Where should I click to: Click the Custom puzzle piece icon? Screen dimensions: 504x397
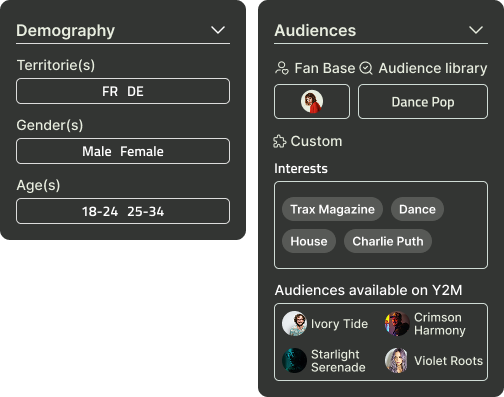coord(280,141)
